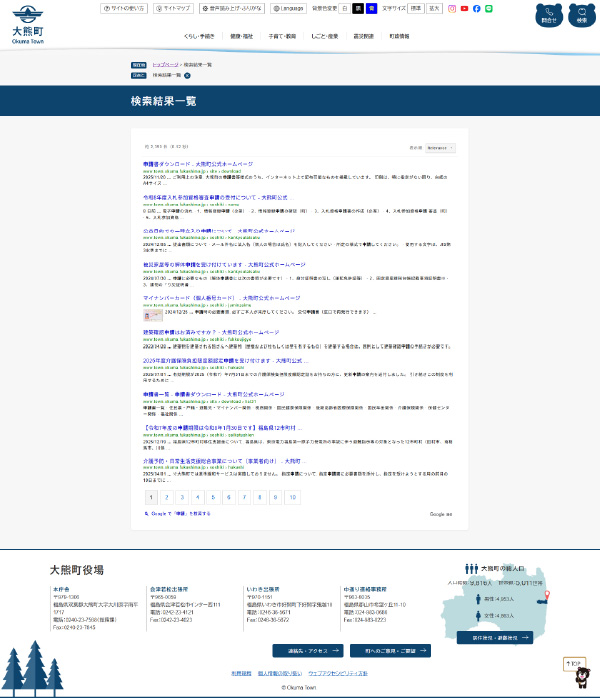The image size is (600, 698).
Task: Expand the 健康・福祉 menu
Action: [x=242, y=35]
